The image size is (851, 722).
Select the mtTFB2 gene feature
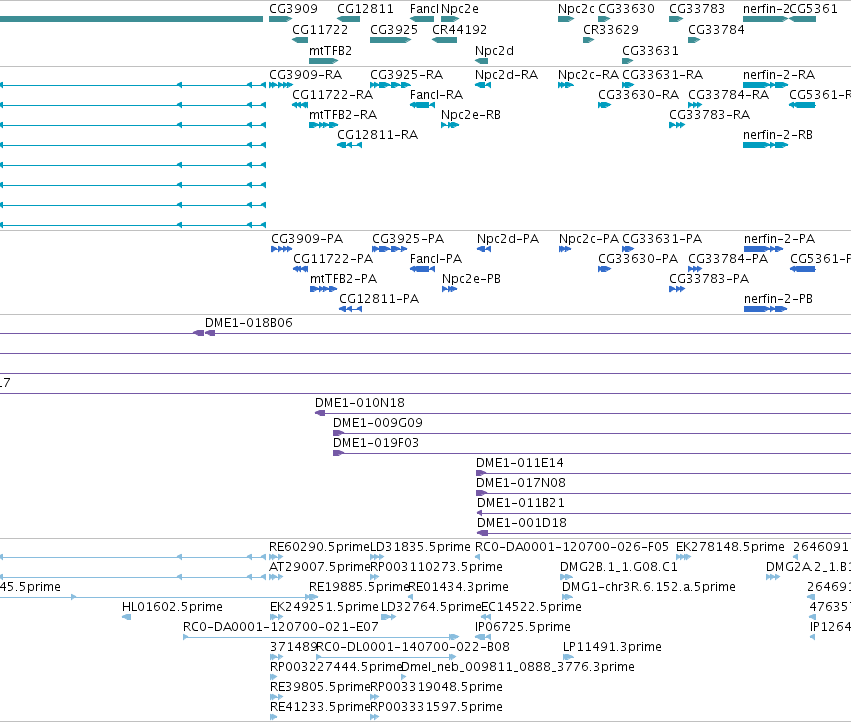tap(323, 61)
